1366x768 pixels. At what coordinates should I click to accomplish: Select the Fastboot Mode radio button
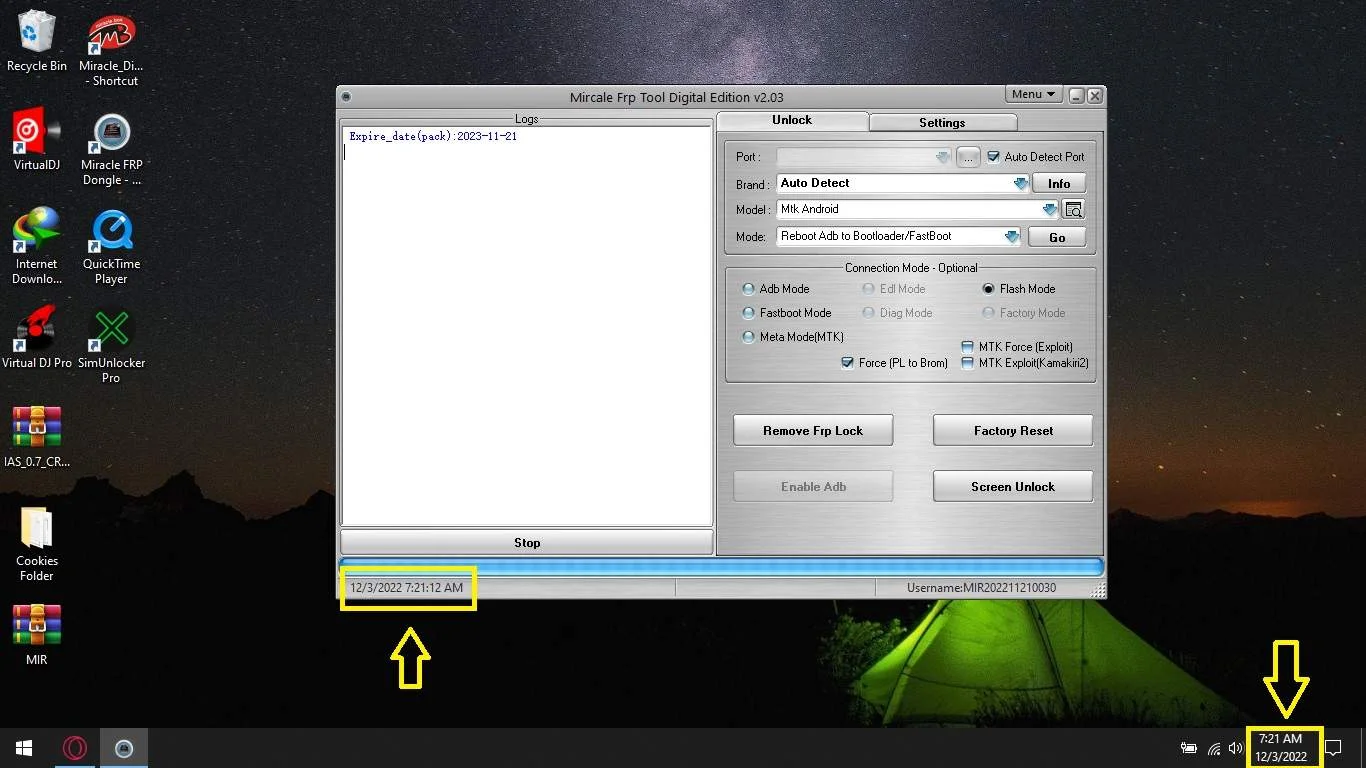(x=748, y=313)
